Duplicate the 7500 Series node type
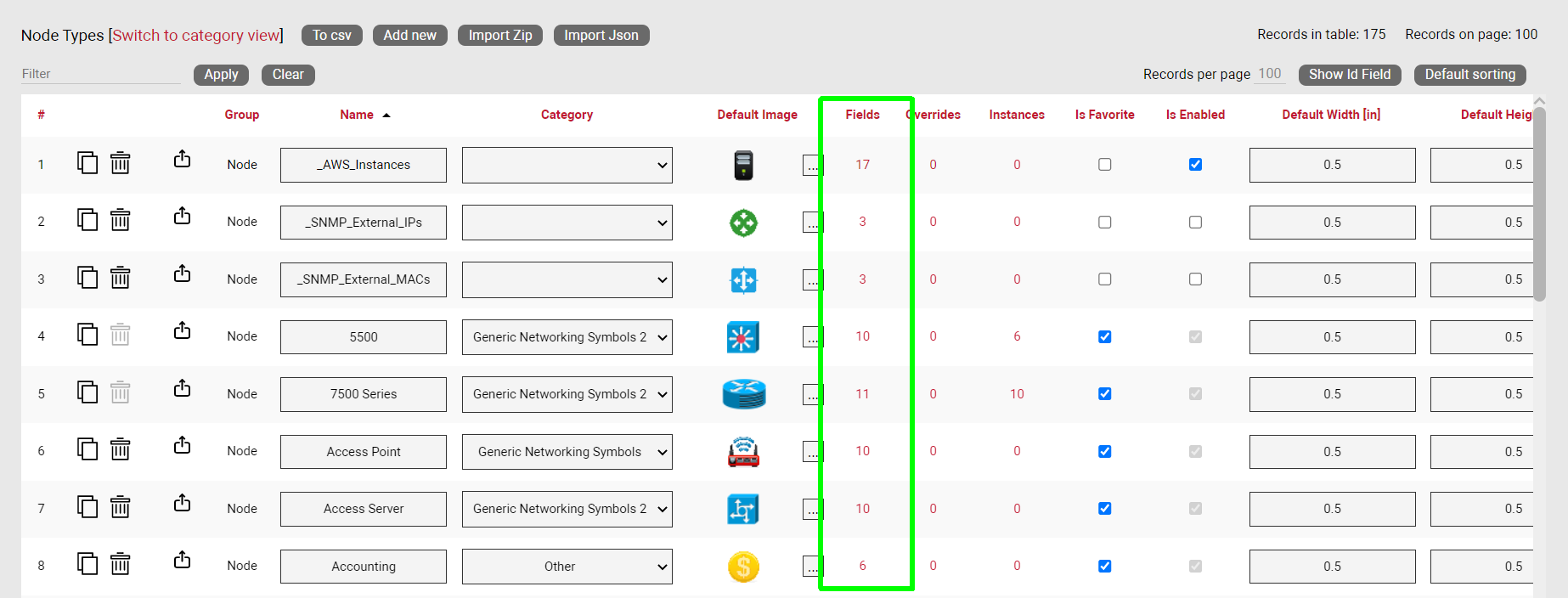 (x=87, y=392)
